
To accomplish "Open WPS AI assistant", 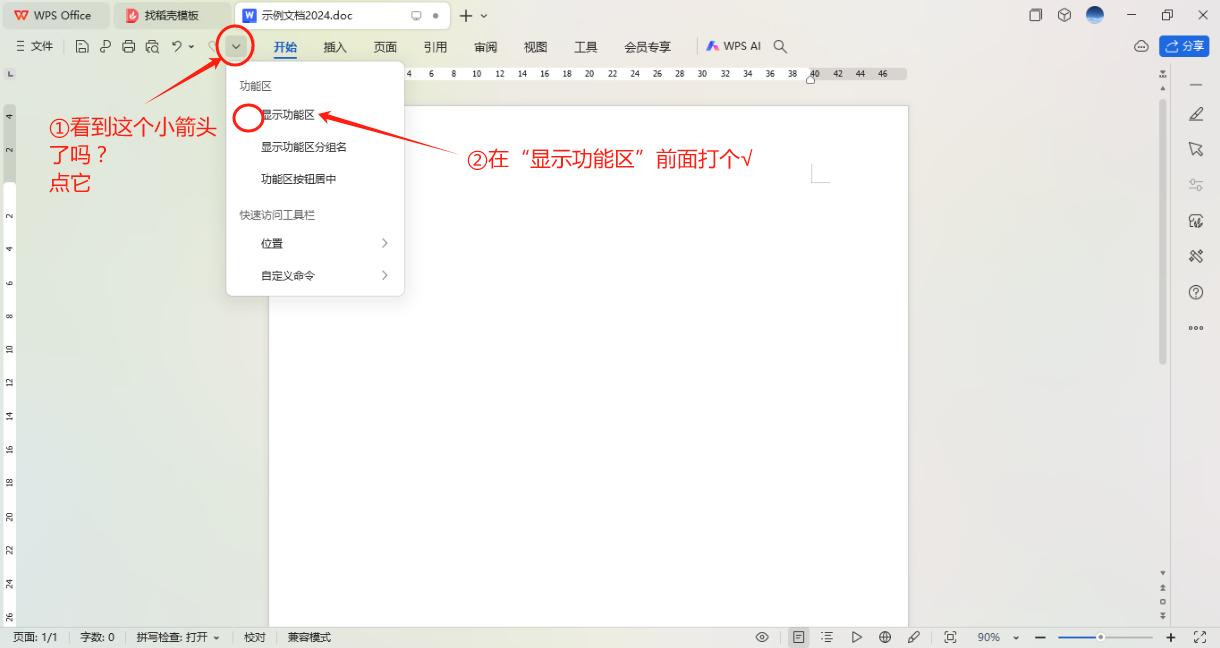I will pos(734,46).
